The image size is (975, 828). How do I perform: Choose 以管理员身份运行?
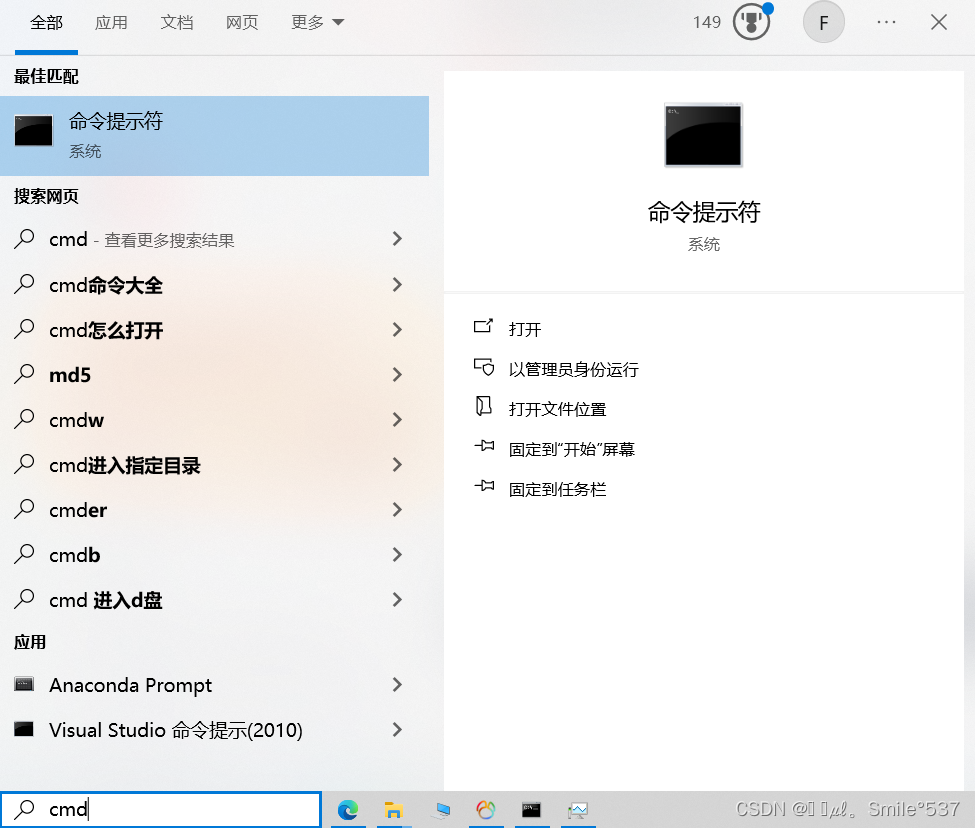556,369
